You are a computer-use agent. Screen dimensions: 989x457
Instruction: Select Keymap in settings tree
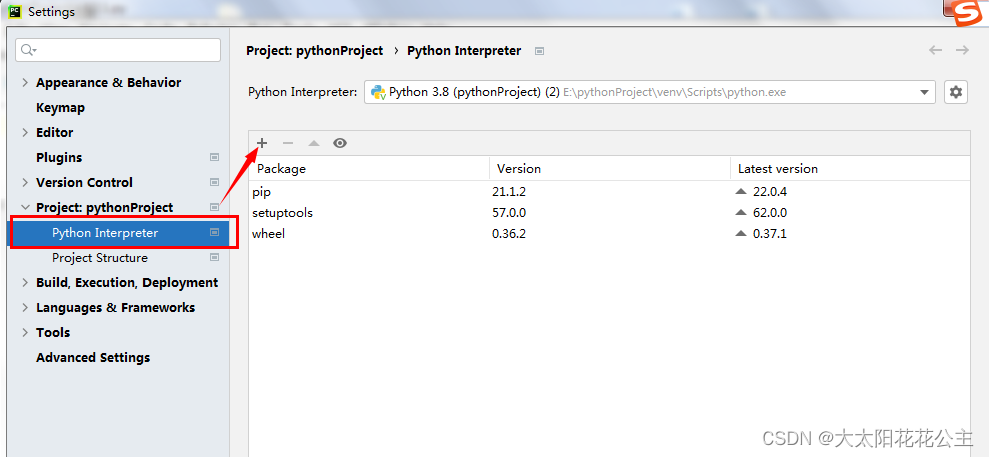tap(61, 108)
